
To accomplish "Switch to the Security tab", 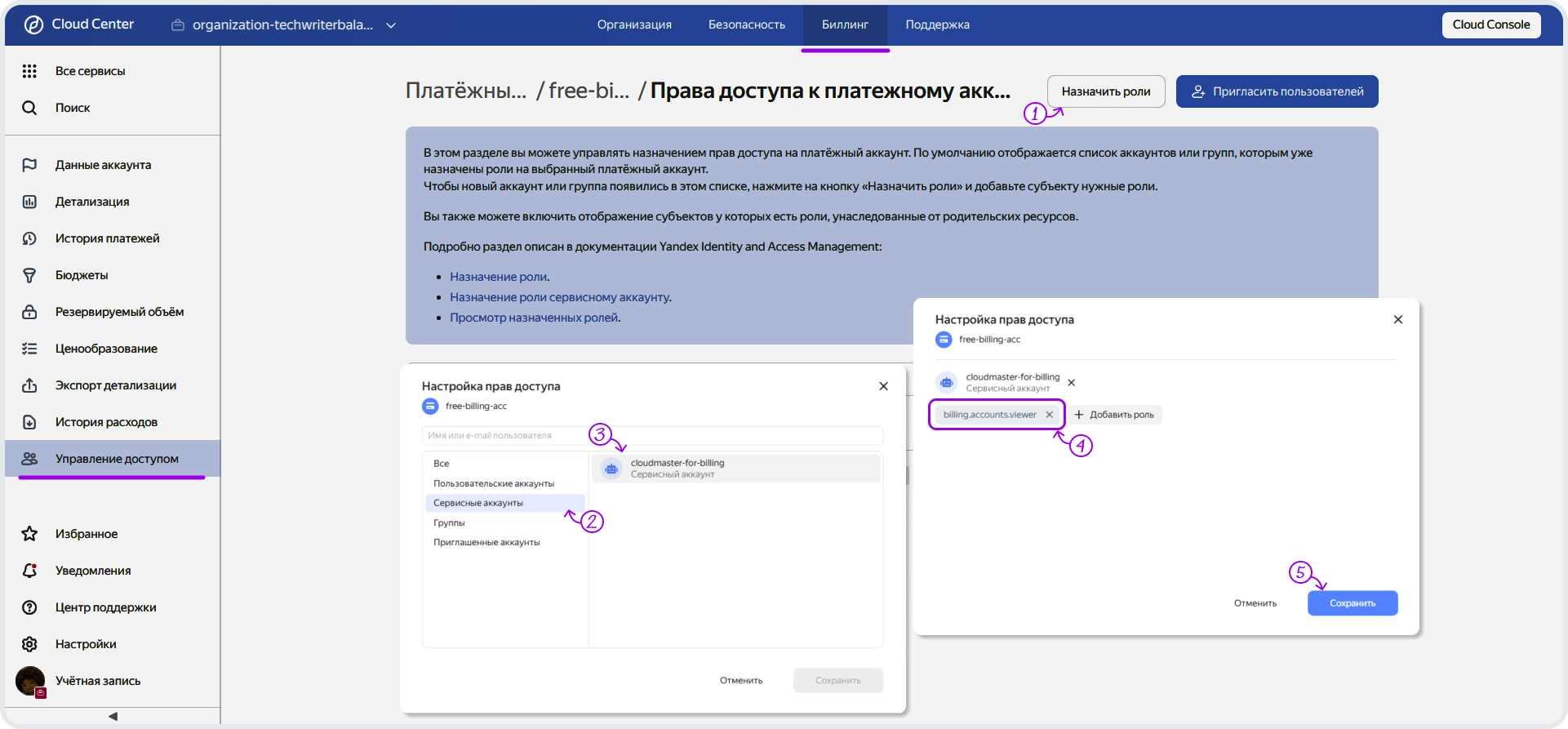I will [746, 24].
